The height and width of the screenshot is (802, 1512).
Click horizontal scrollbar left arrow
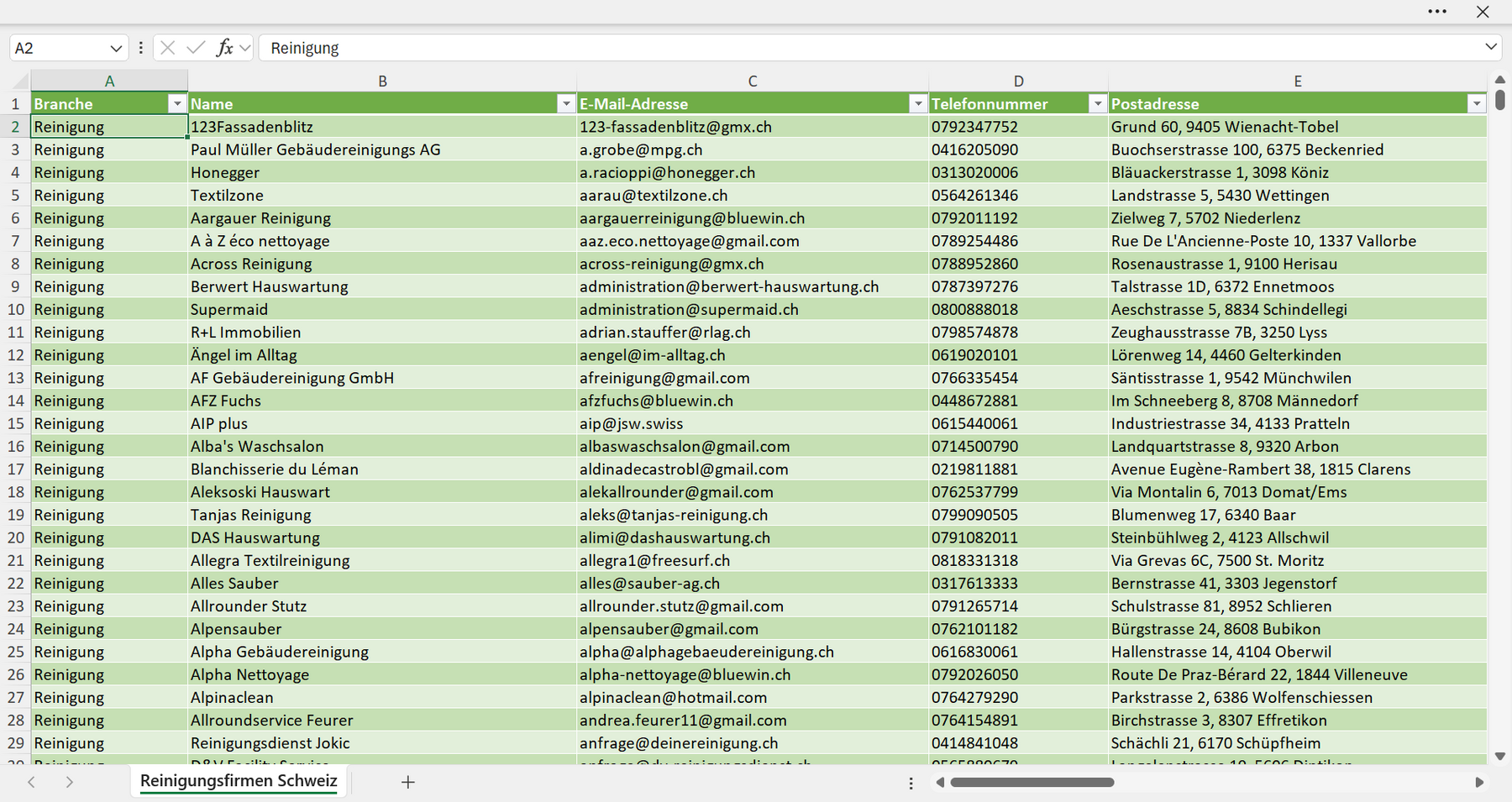[x=940, y=782]
